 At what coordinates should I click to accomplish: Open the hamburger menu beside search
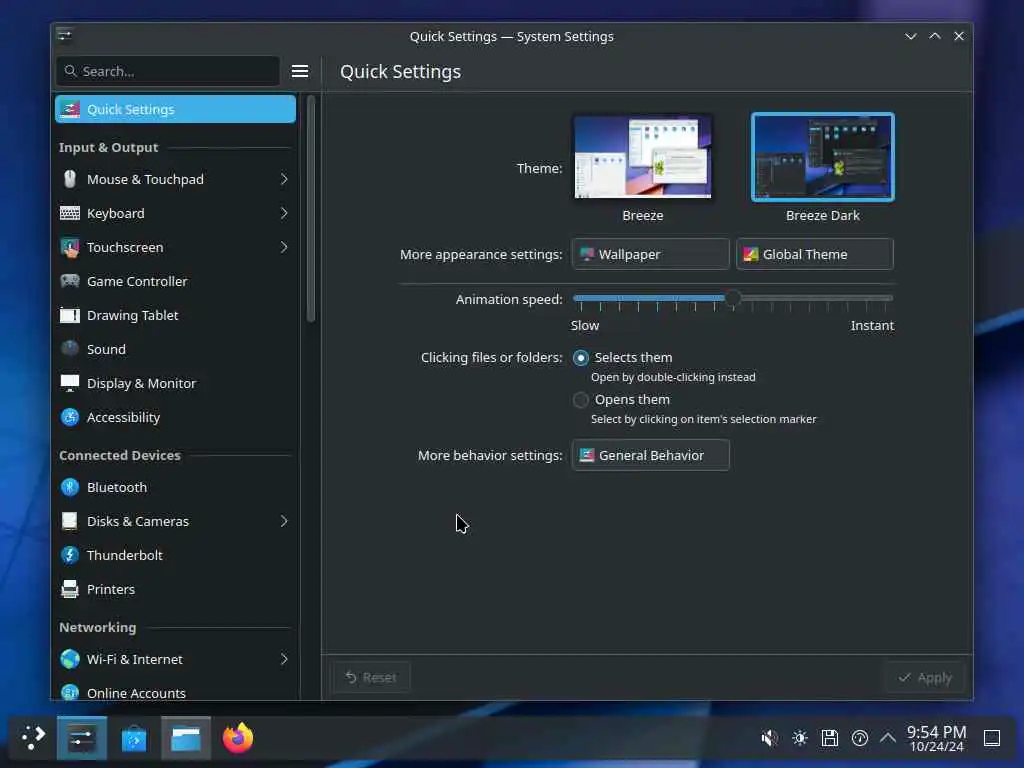[x=300, y=71]
